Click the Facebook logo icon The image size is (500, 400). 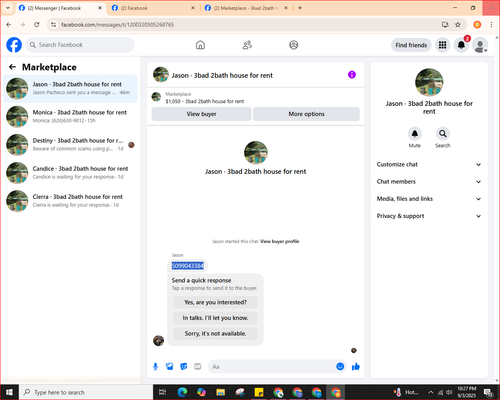14,45
